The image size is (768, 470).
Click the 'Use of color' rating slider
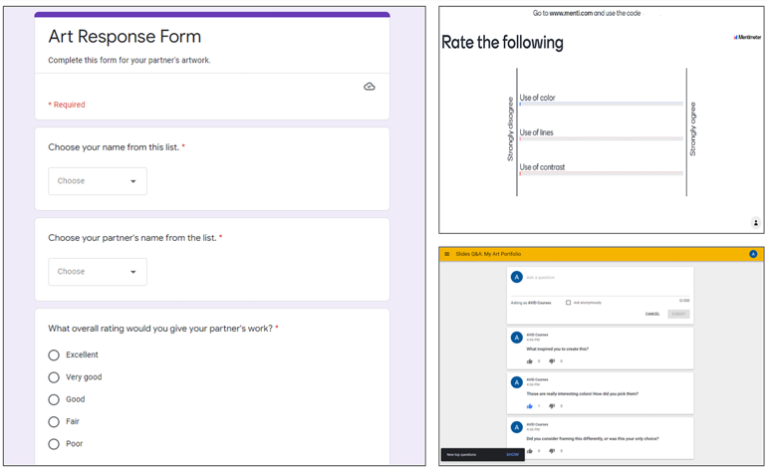pyautogui.click(x=600, y=104)
